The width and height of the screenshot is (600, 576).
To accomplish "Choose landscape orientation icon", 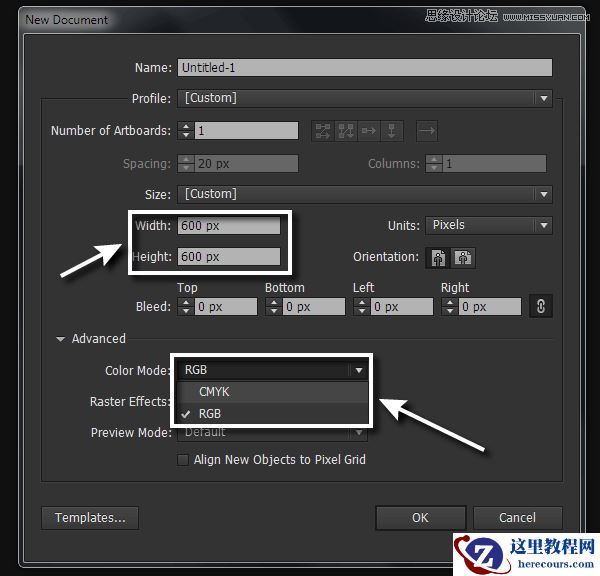I will pyautogui.click(x=463, y=257).
